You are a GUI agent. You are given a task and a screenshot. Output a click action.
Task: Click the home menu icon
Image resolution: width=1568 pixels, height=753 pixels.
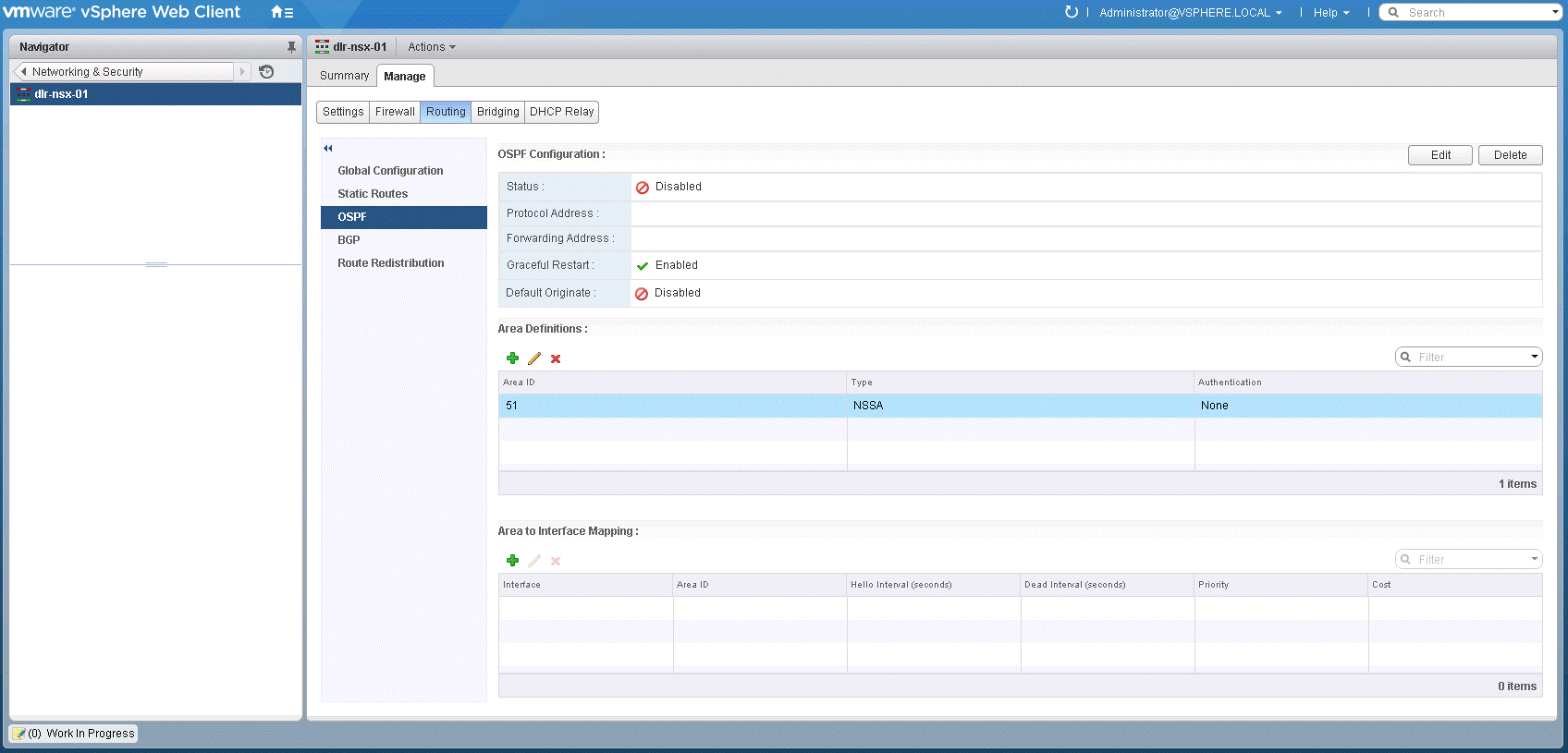coord(281,12)
